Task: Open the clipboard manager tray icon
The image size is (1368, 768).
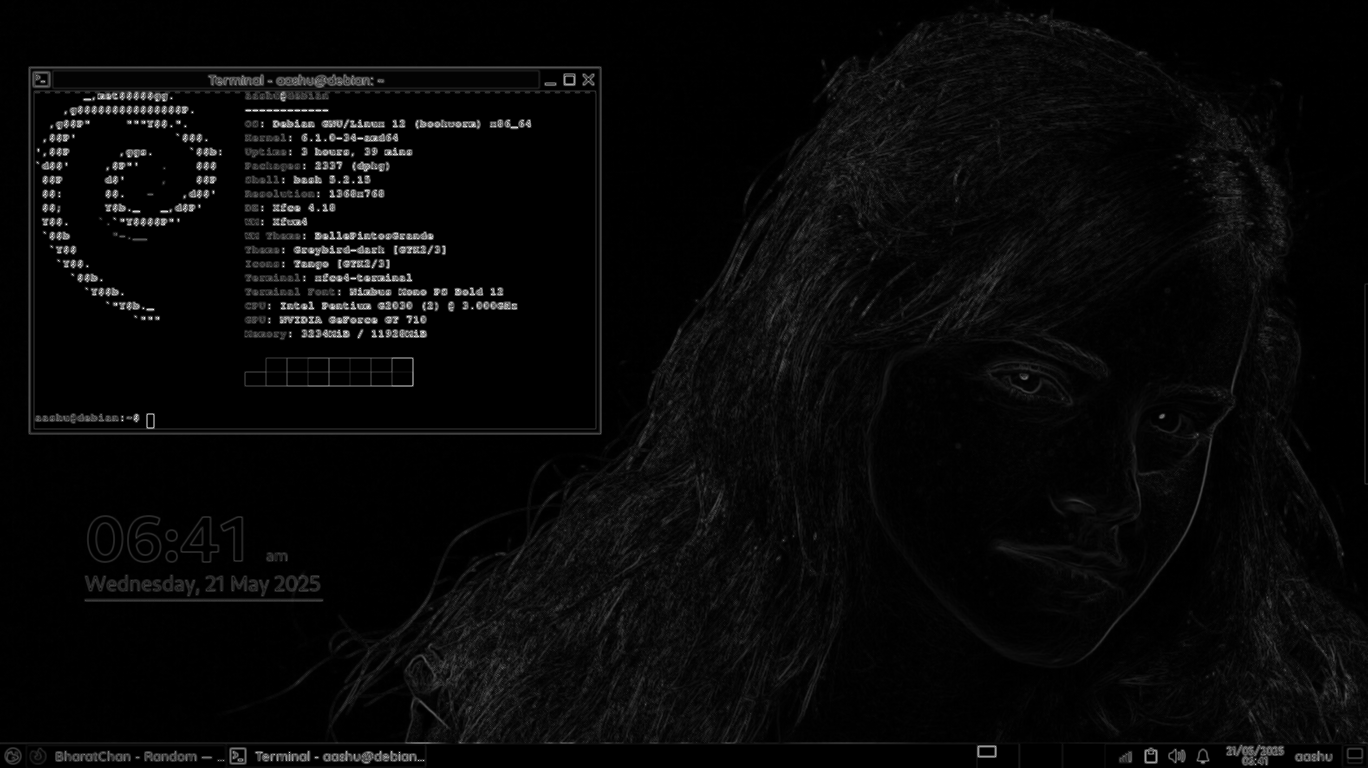Action: click(x=1151, y=756)
